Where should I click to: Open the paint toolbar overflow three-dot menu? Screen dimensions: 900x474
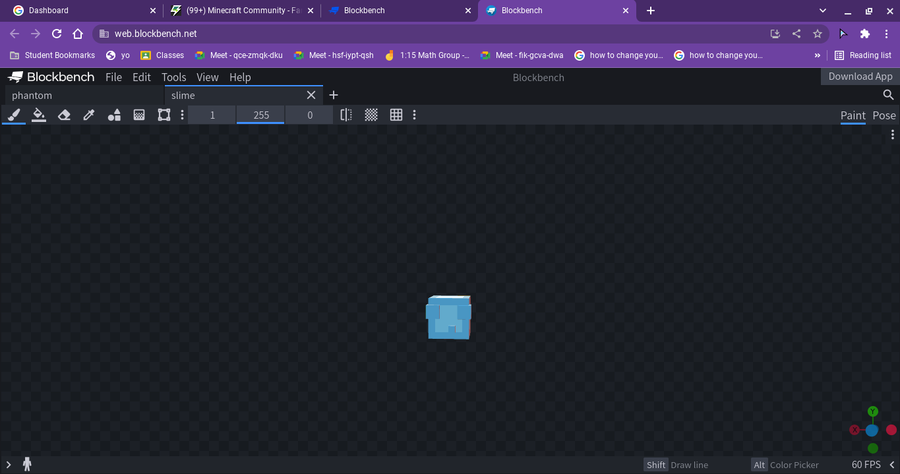pos(414,115)
